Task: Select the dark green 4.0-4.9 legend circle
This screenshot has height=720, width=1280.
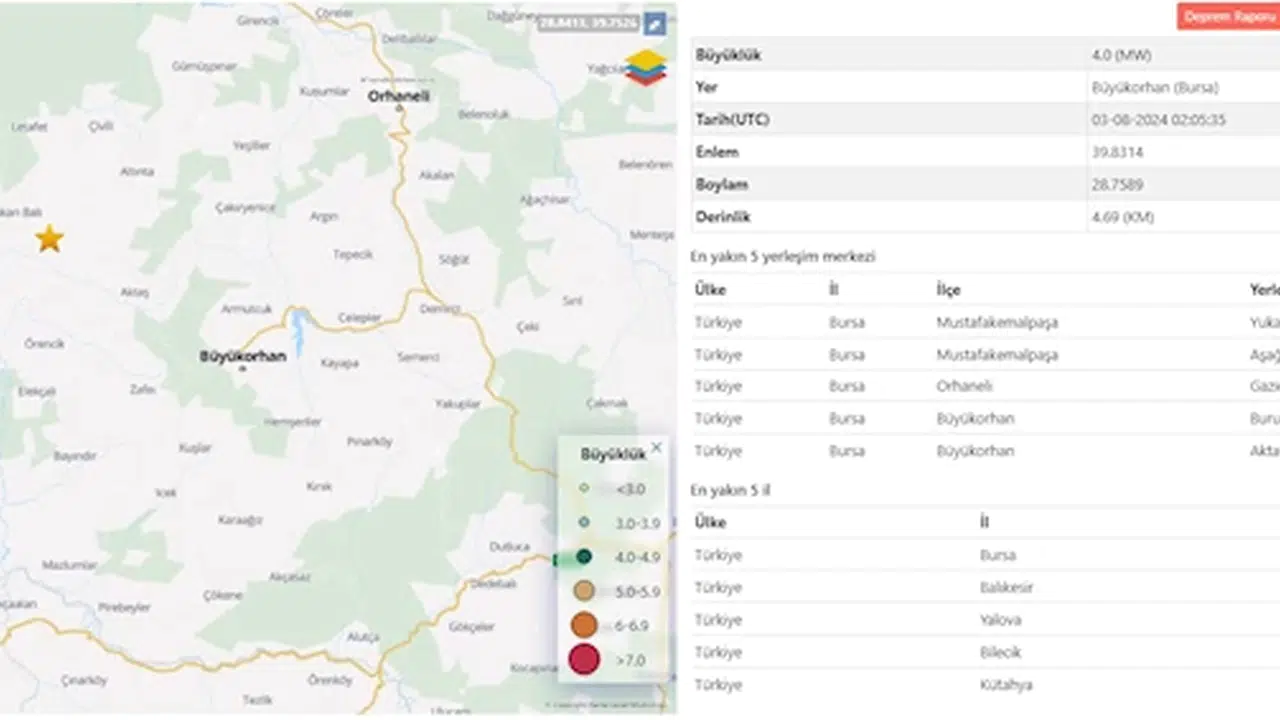Action: (584, 557)
